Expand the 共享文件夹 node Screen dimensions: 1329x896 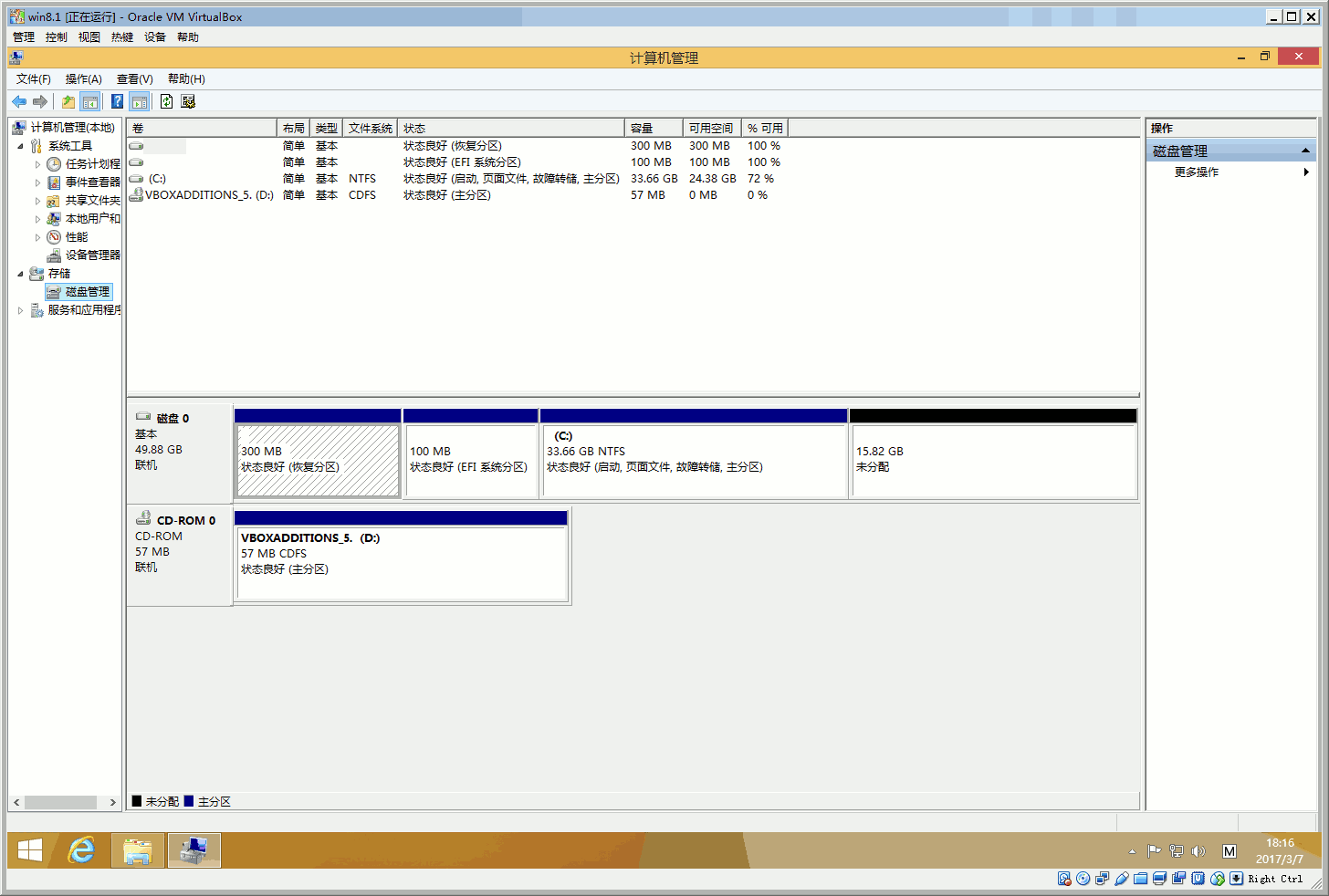[x=37, y=201]
